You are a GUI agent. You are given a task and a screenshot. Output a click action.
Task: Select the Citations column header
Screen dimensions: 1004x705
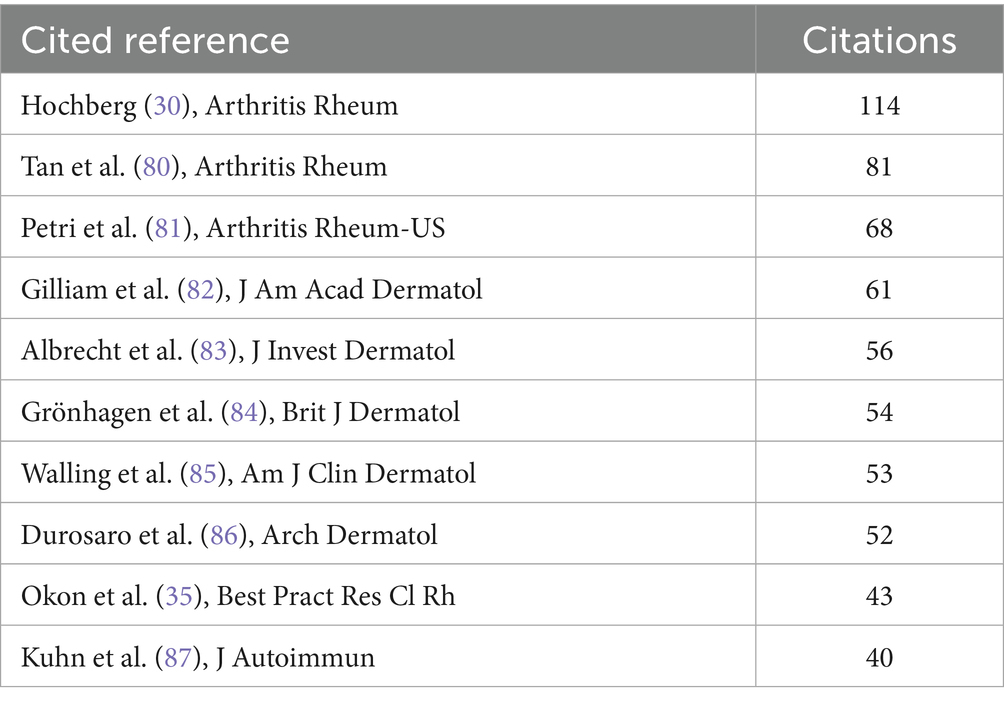(879, 40)
